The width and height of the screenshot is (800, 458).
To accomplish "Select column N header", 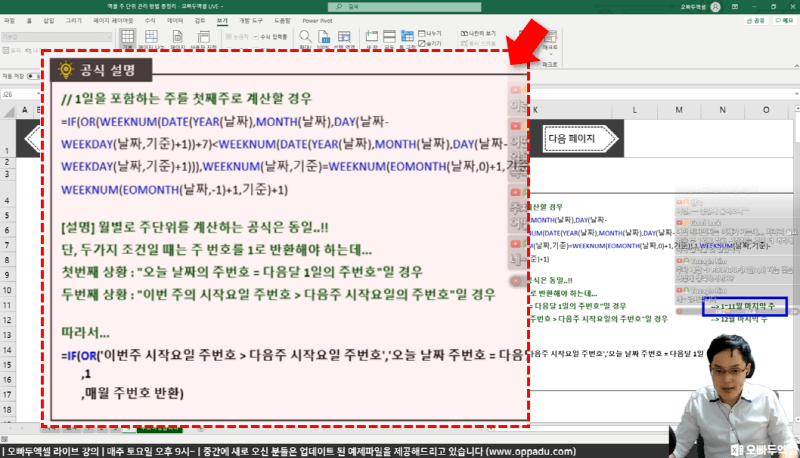I will click(x=722, y=110).
